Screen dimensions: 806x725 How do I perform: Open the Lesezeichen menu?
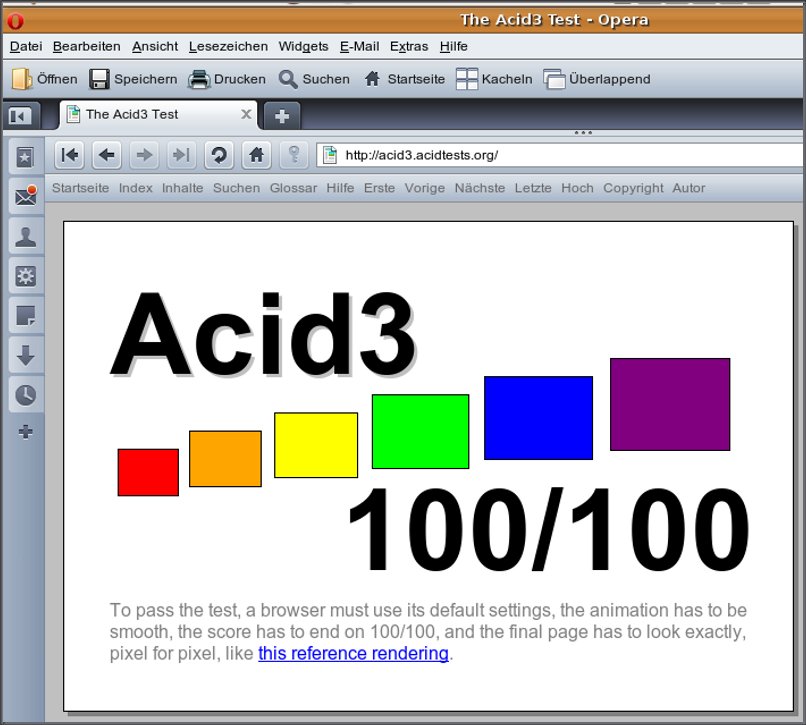click(x=228, y=46)
